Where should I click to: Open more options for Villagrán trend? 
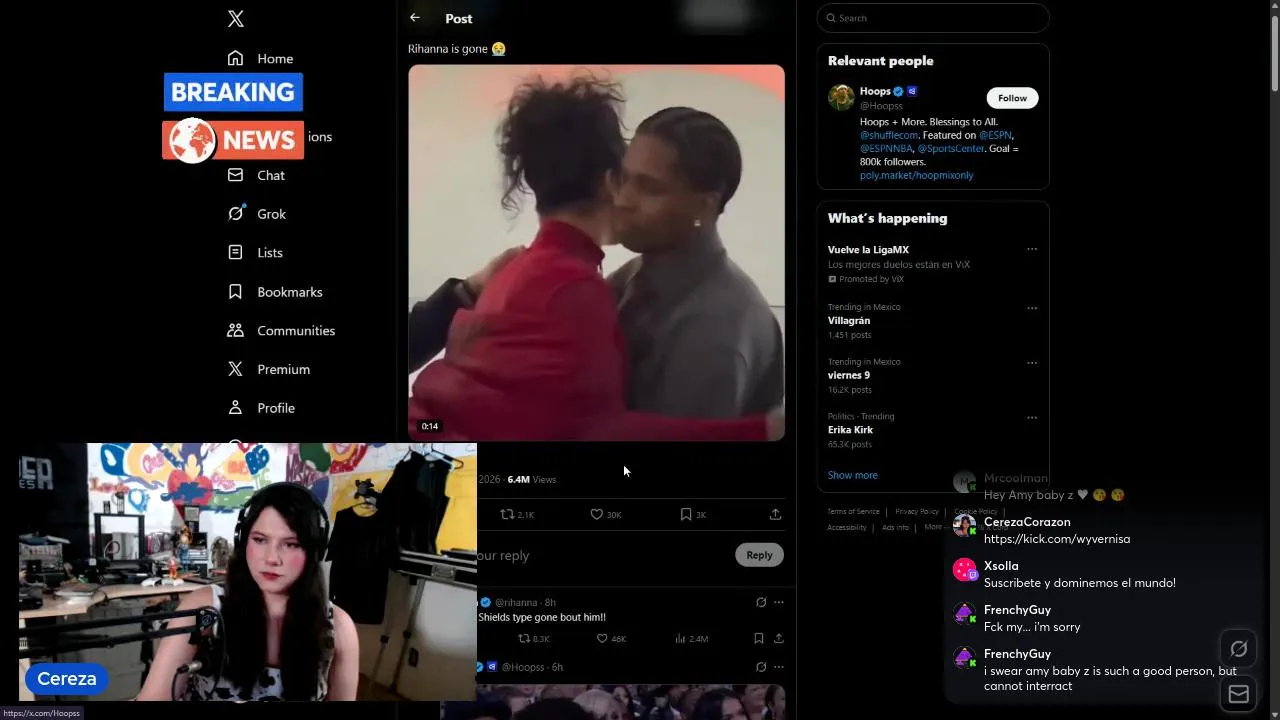[x=1032, y=308]
